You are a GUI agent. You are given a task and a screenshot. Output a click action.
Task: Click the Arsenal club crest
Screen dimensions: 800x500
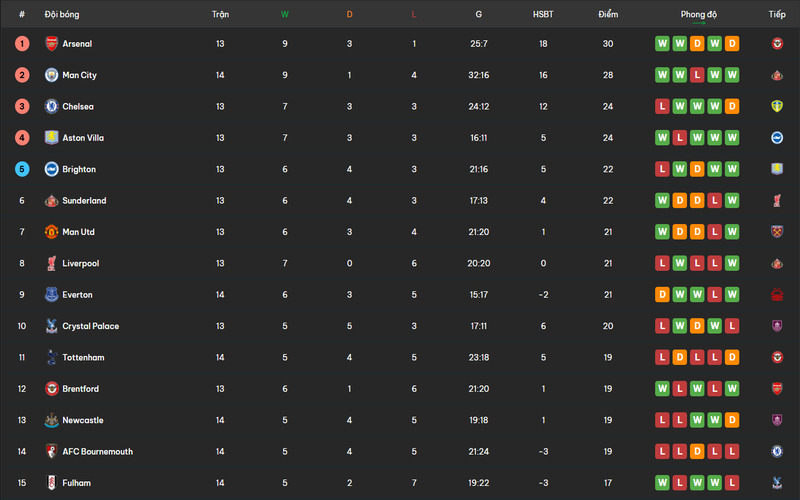coord(51,44)
